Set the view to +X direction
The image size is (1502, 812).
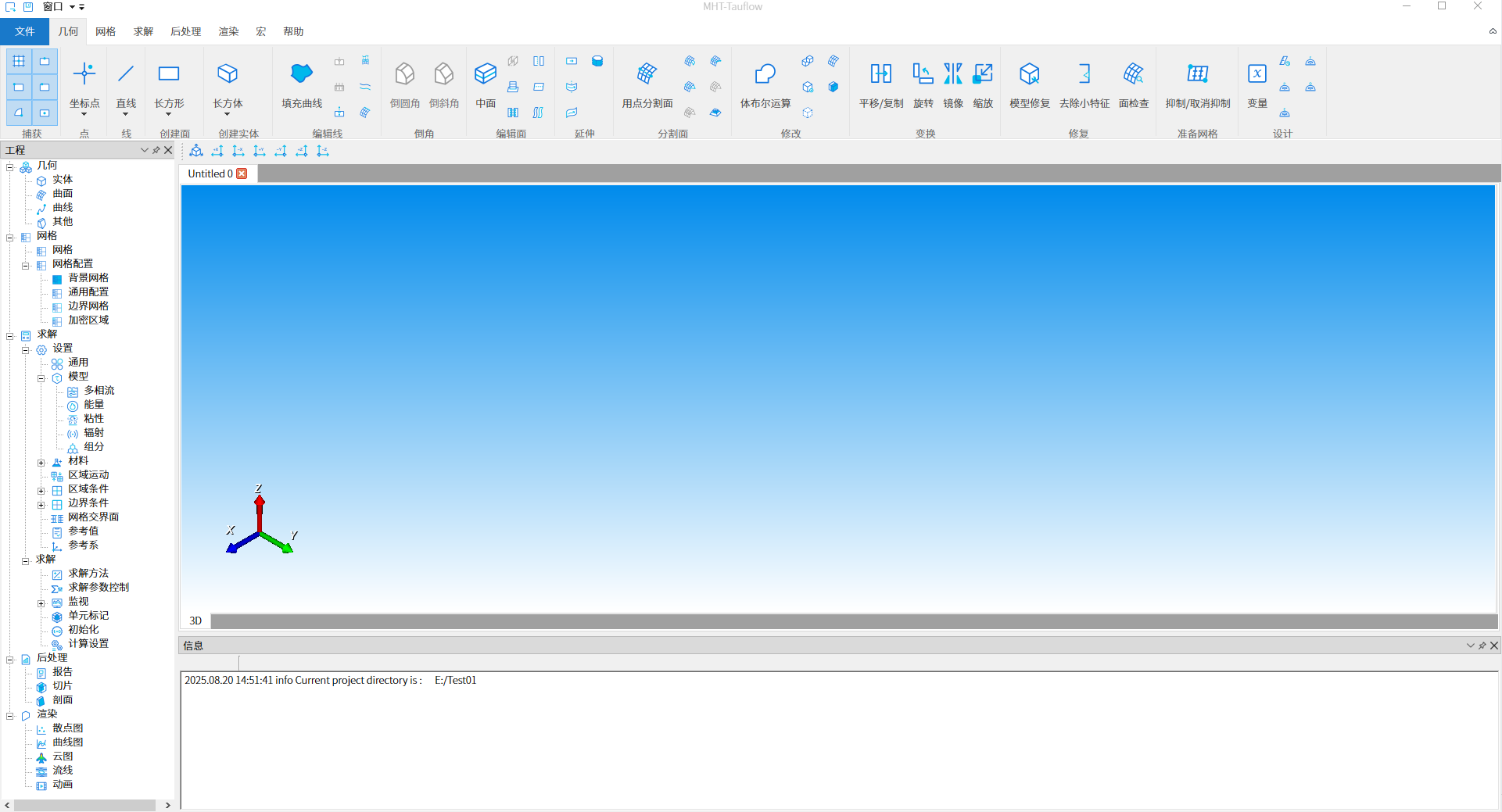pyautogui.click(x=217, y=151)
